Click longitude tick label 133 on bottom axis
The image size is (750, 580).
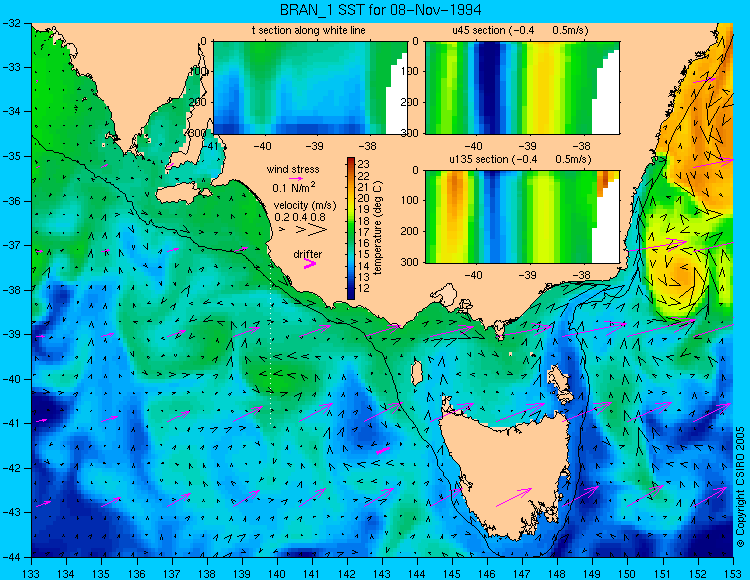pos(32,573)
